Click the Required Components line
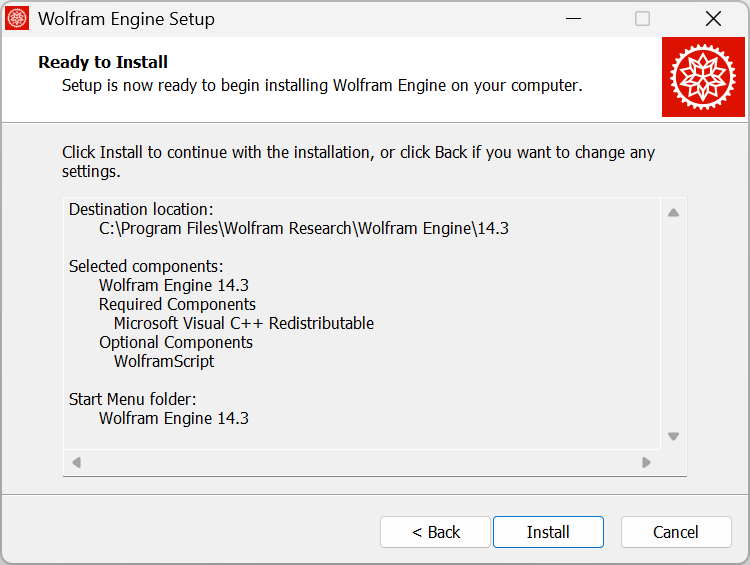 pos(177,304)
